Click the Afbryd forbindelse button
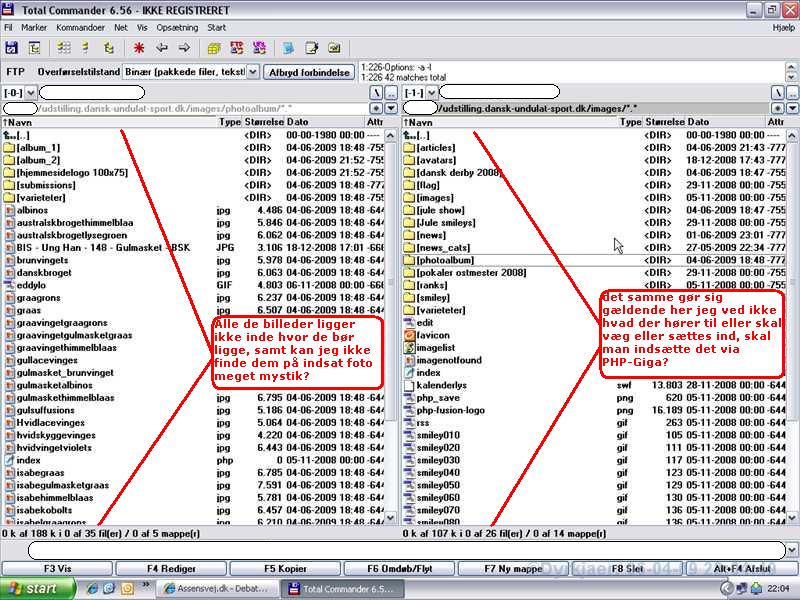Viewport: 800px width, 600px height. click(309, 72)
